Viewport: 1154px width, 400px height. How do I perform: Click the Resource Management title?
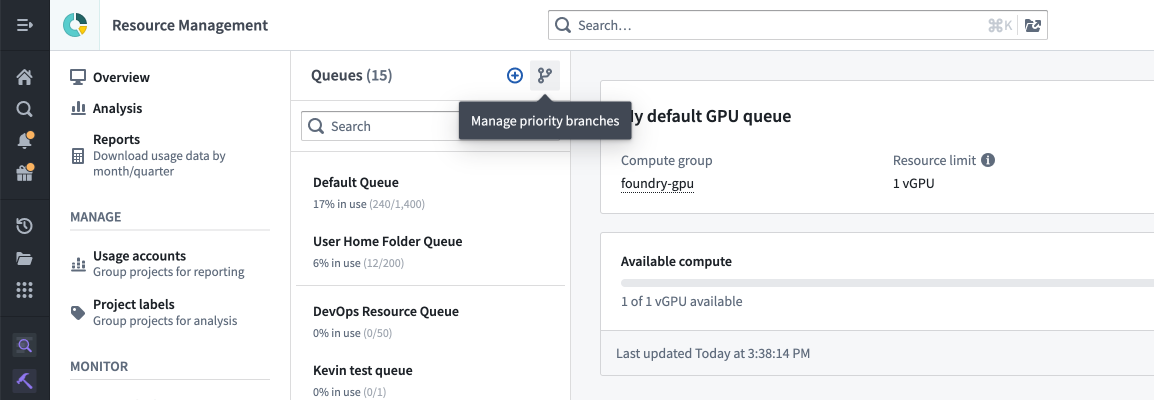190,25
